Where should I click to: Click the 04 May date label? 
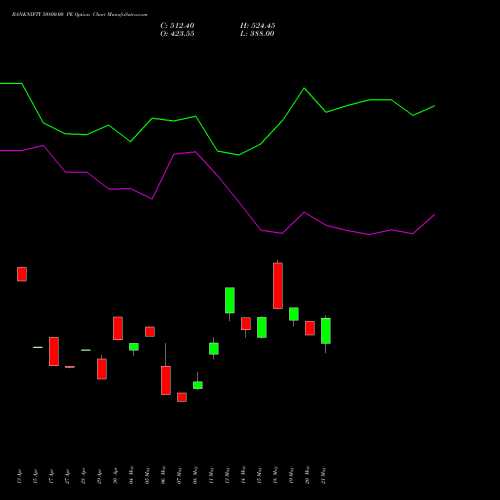131,475
